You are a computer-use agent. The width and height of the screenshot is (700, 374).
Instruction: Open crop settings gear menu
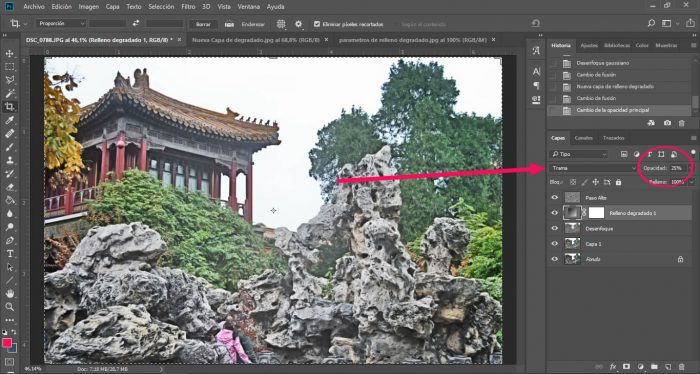(299, 24)
